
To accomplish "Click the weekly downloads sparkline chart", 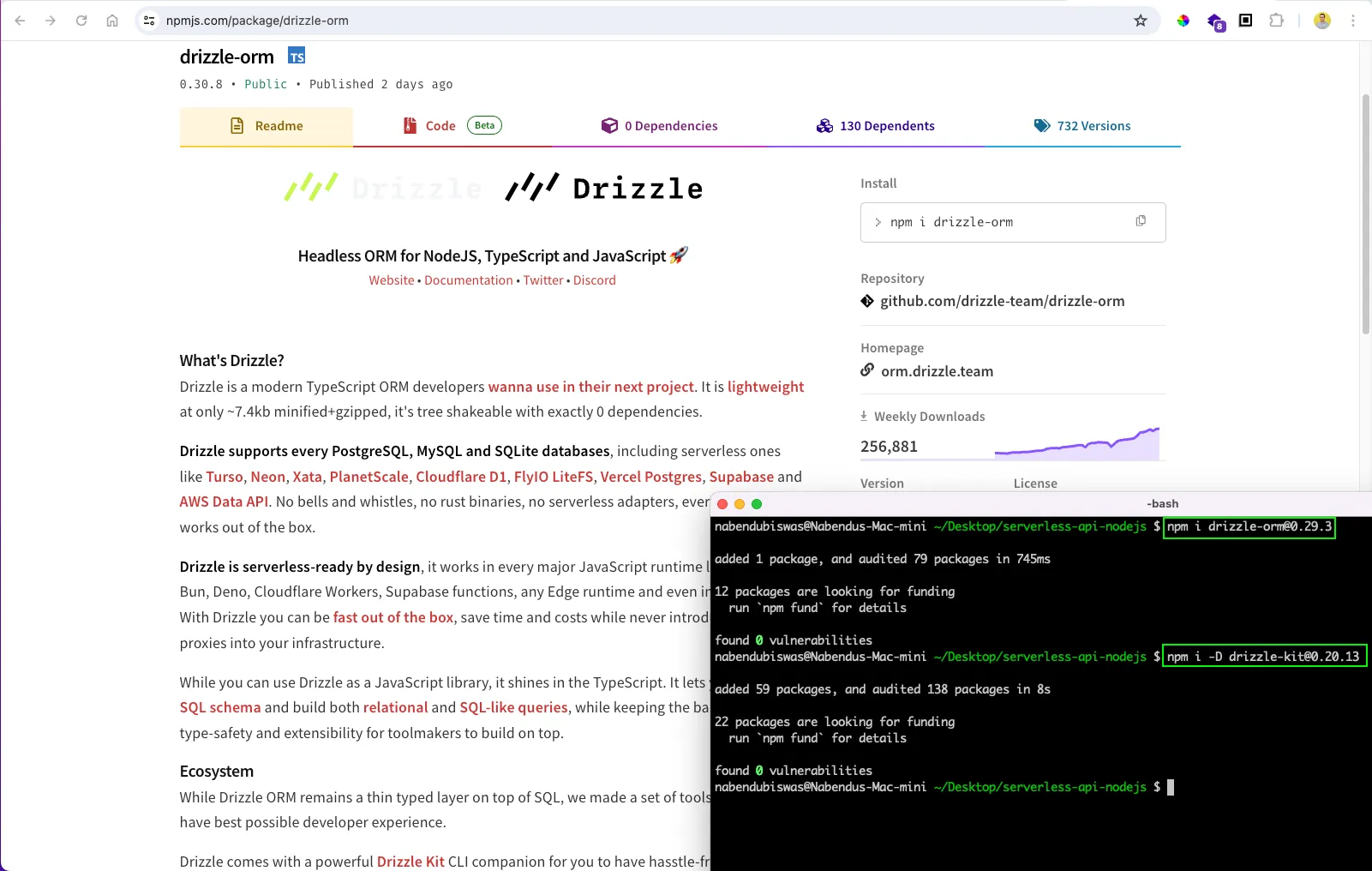I will pos(1077,443).
